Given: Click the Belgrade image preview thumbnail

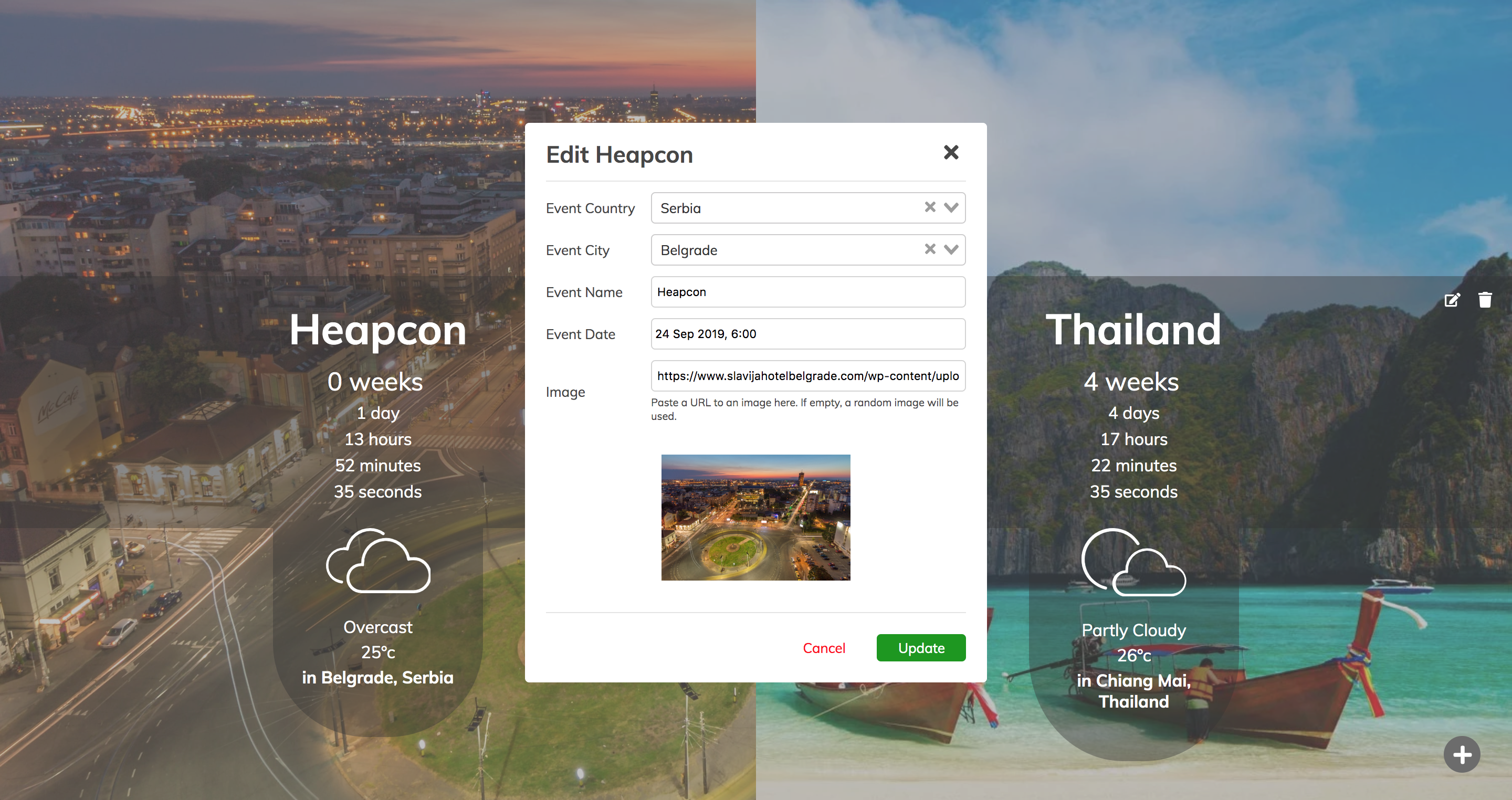Looking at the screenshot, I should (x=755, y=517).
